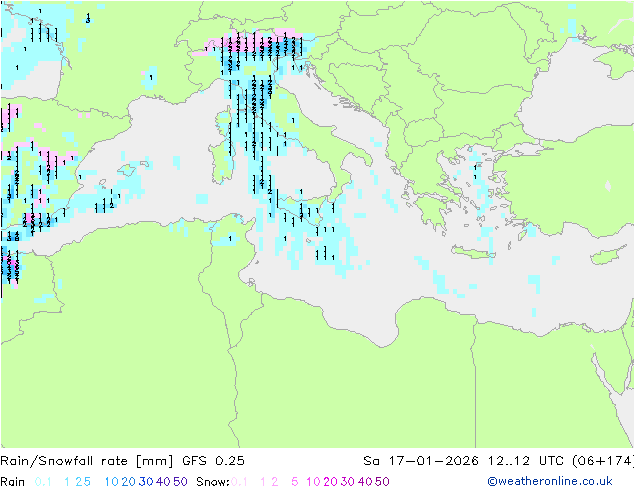Pick the Snow legend value 5

(295, 482)
